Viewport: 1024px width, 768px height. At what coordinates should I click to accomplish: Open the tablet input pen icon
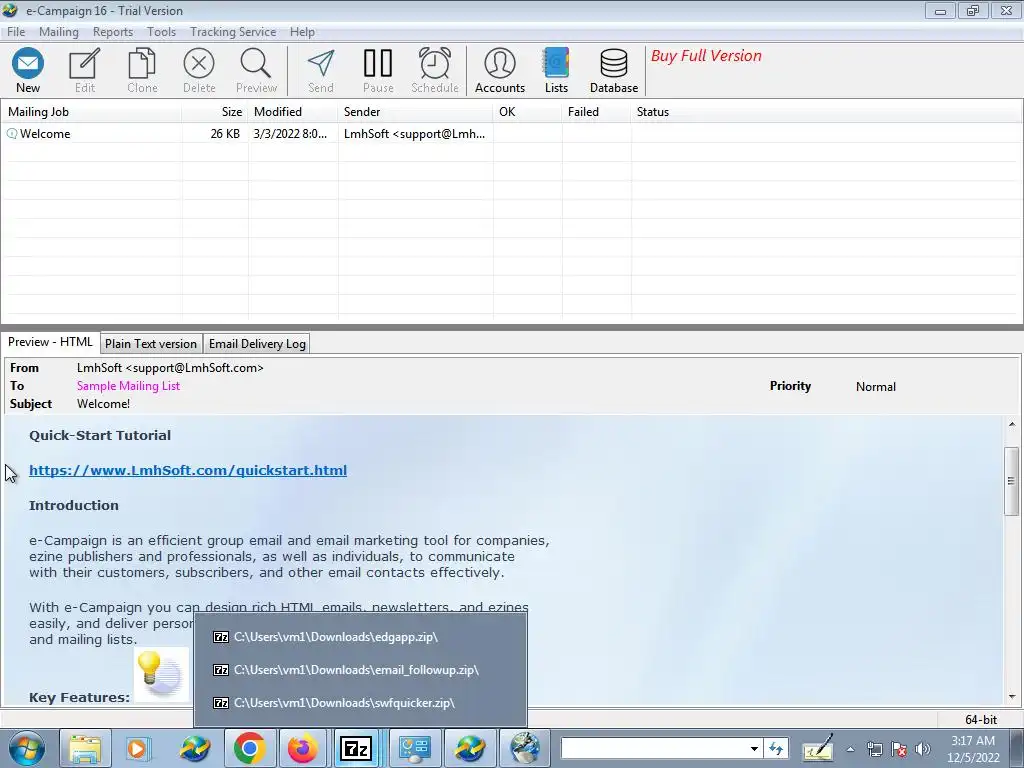pyautogui.click(x=818, y=748)
